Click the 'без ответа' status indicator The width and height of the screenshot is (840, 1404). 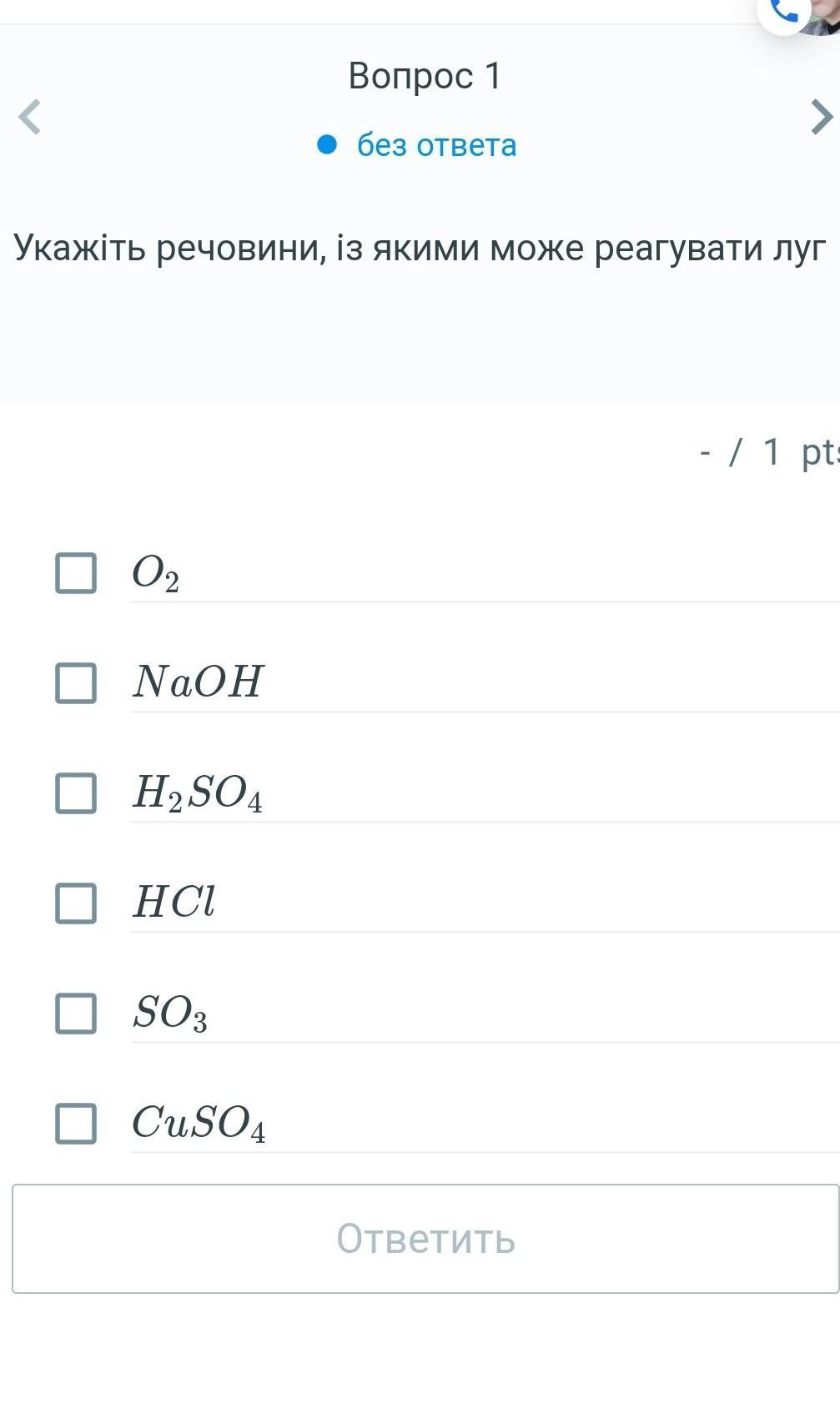(436, 145)
